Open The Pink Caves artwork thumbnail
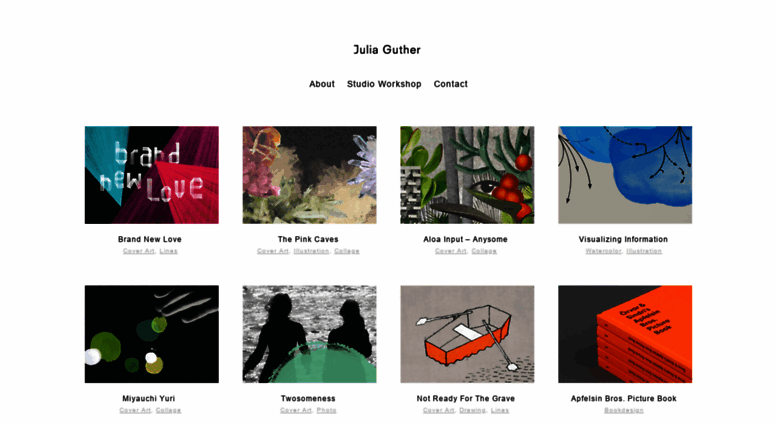777x423 pixels. pos(309,175)
